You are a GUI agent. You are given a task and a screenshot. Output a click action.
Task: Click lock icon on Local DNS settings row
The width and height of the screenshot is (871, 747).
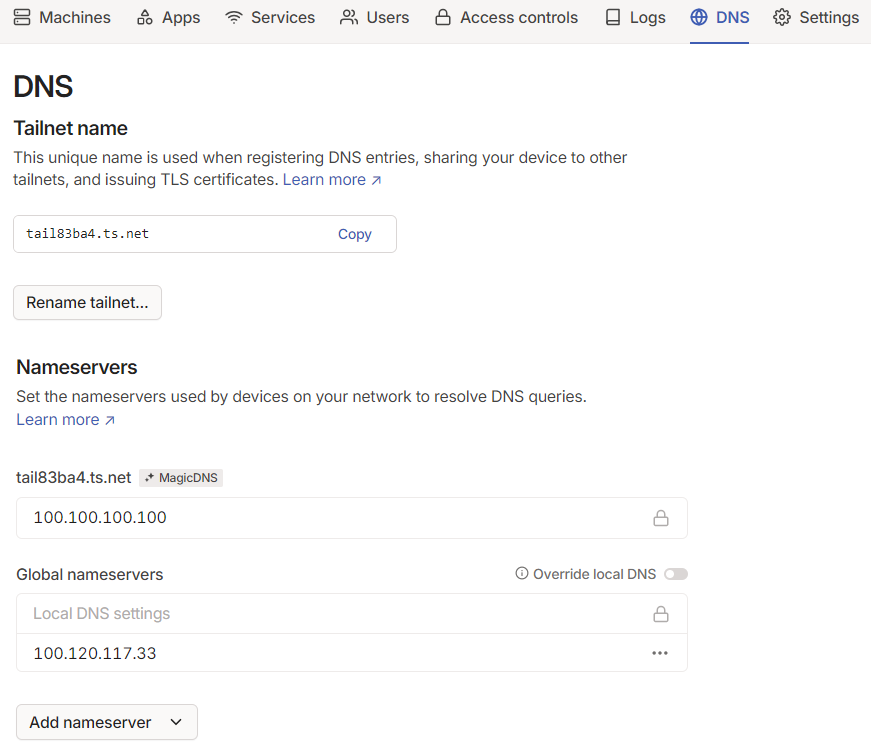[660, 614]
